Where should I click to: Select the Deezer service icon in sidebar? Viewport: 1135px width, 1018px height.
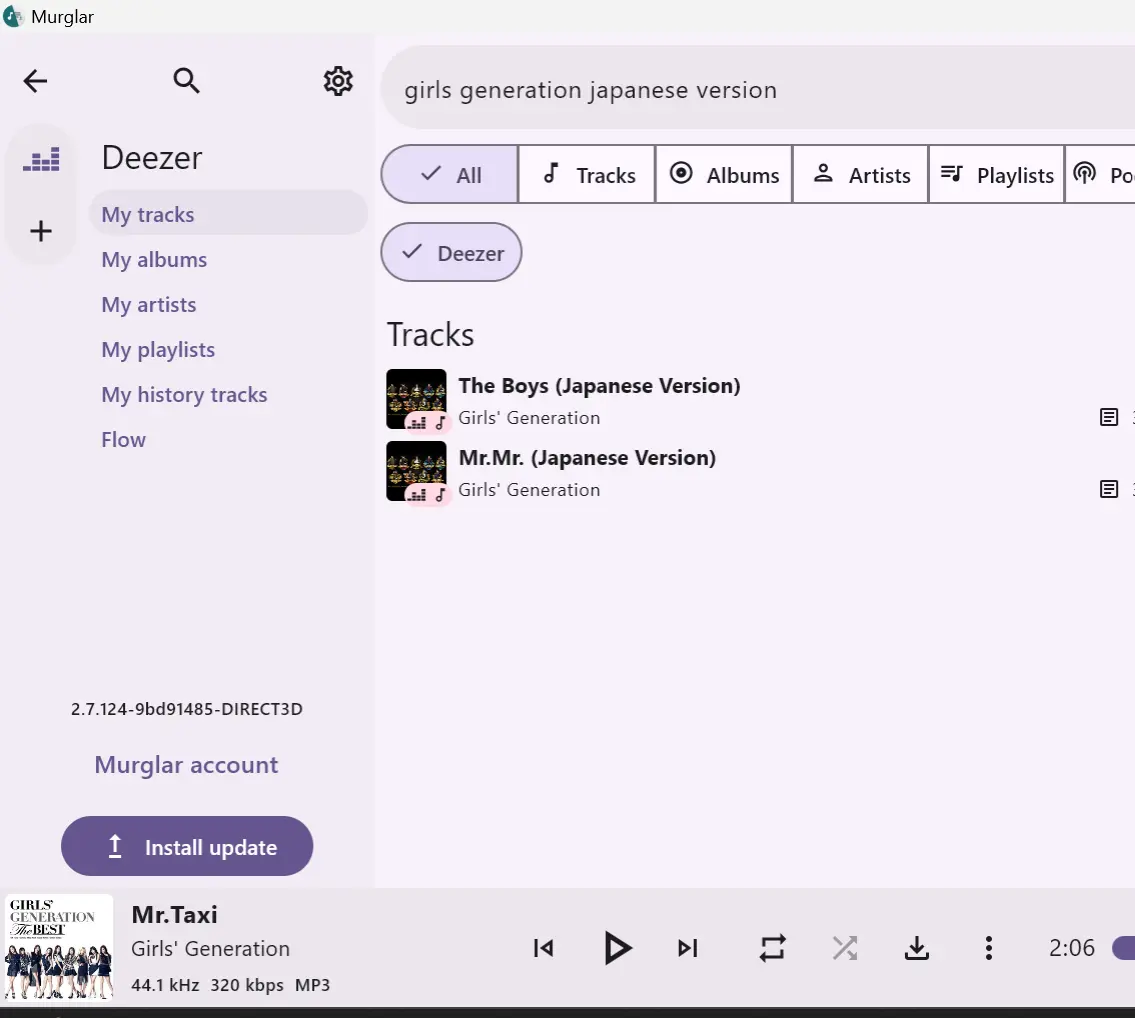(41, 160)
